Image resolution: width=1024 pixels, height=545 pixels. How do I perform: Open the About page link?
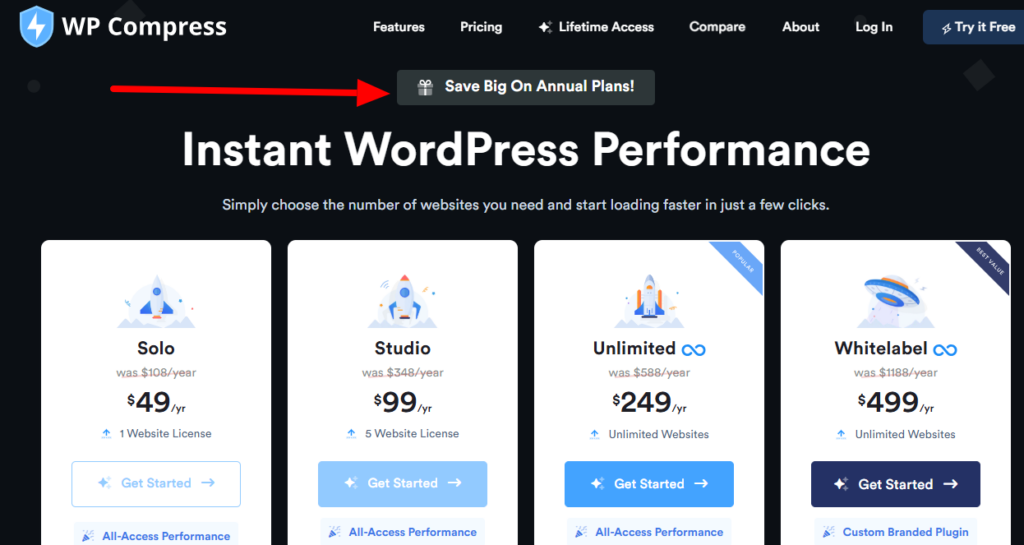click(801, 27)
